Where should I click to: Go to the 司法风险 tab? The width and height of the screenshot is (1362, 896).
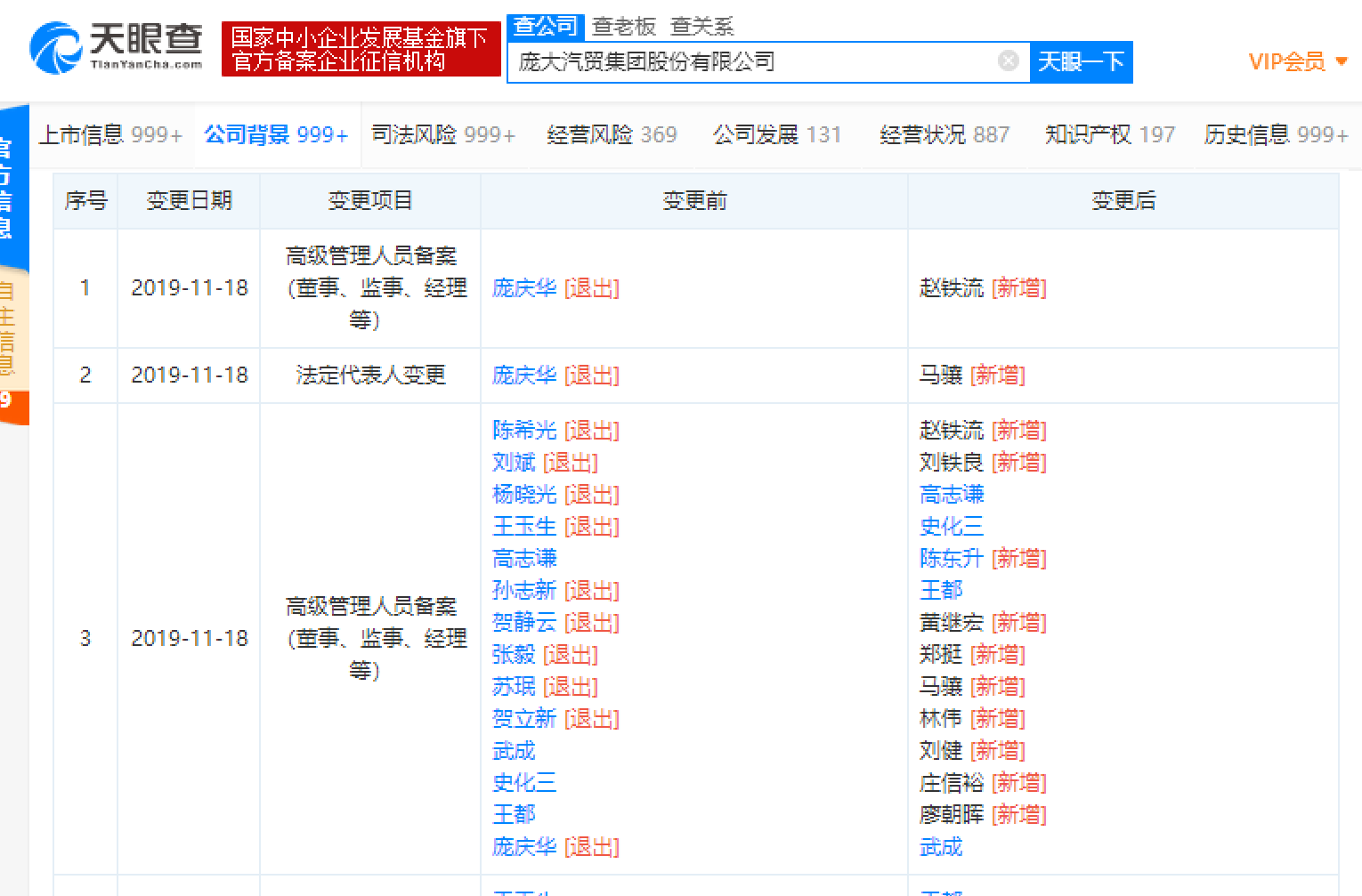[x=443, y=134]
